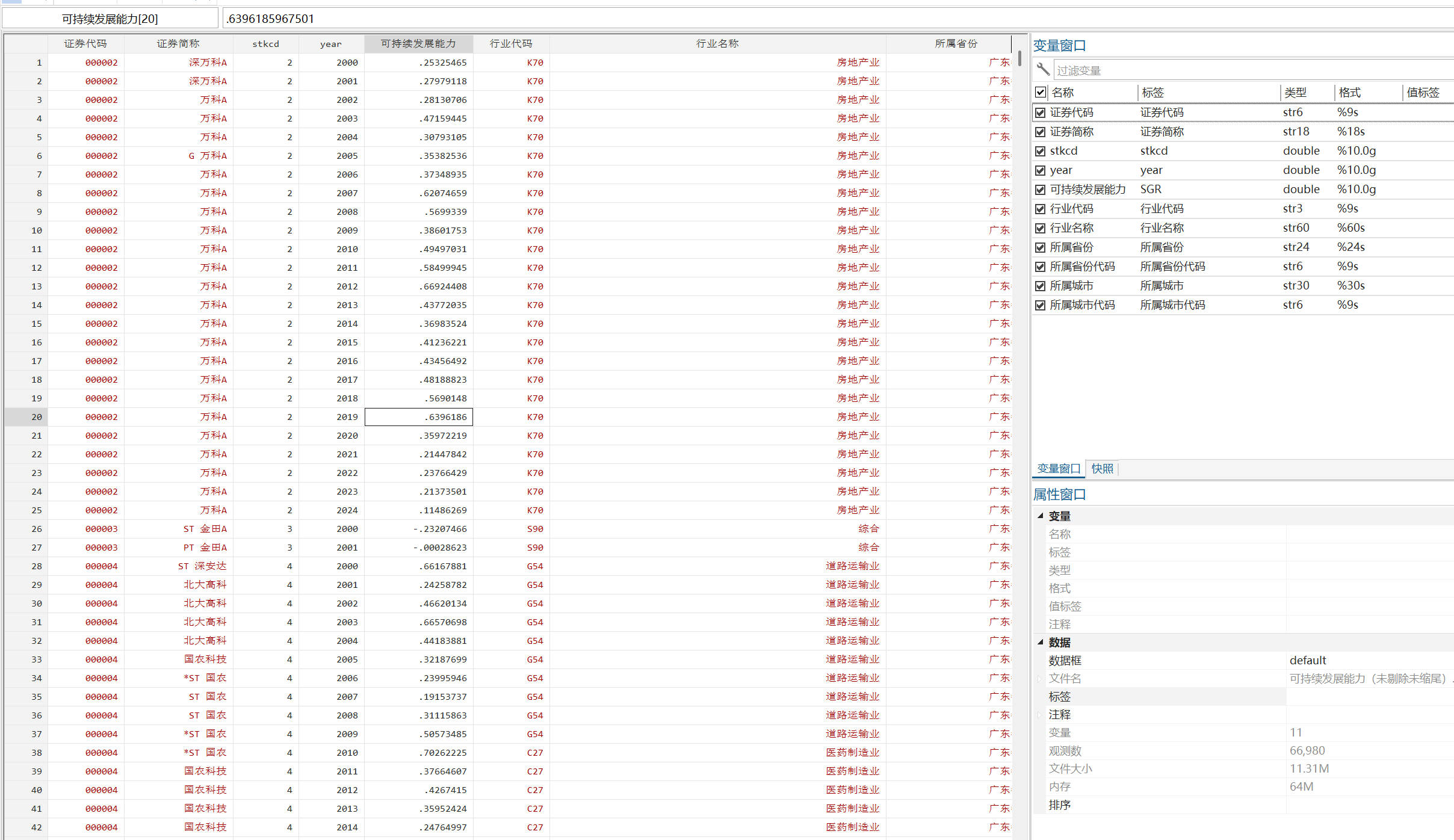Click the 行业名称 column header
Image resolution: width=1454 pixels, height=840 pixels.
click(x=717, y=43)
